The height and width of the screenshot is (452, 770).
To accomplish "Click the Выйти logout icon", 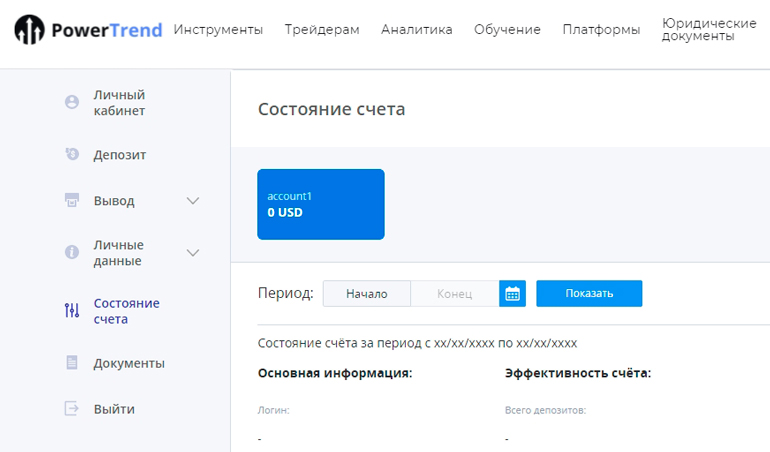I will [72, 408].
